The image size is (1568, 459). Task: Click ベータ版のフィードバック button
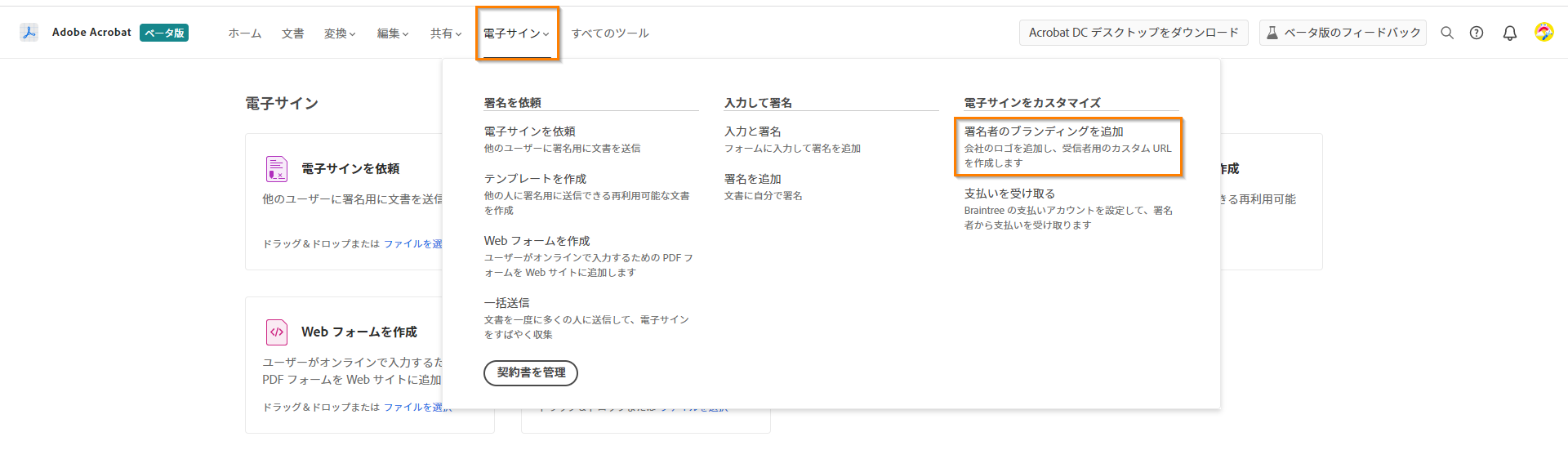tap(1343, 33)
